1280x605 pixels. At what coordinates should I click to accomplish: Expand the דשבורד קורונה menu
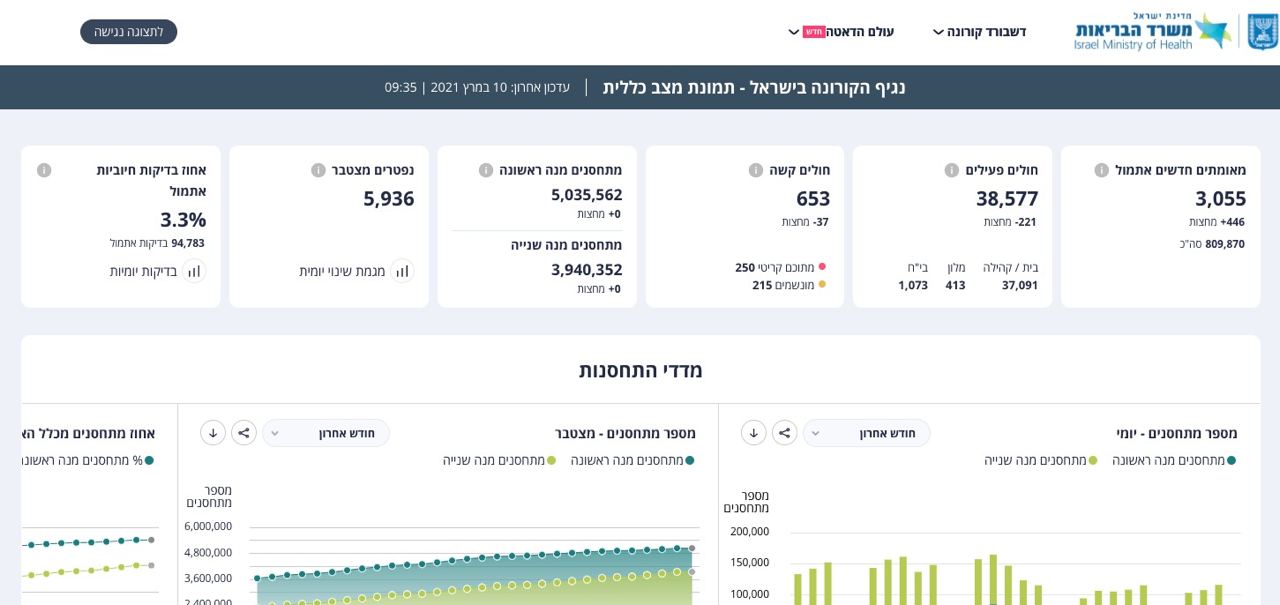979,32
